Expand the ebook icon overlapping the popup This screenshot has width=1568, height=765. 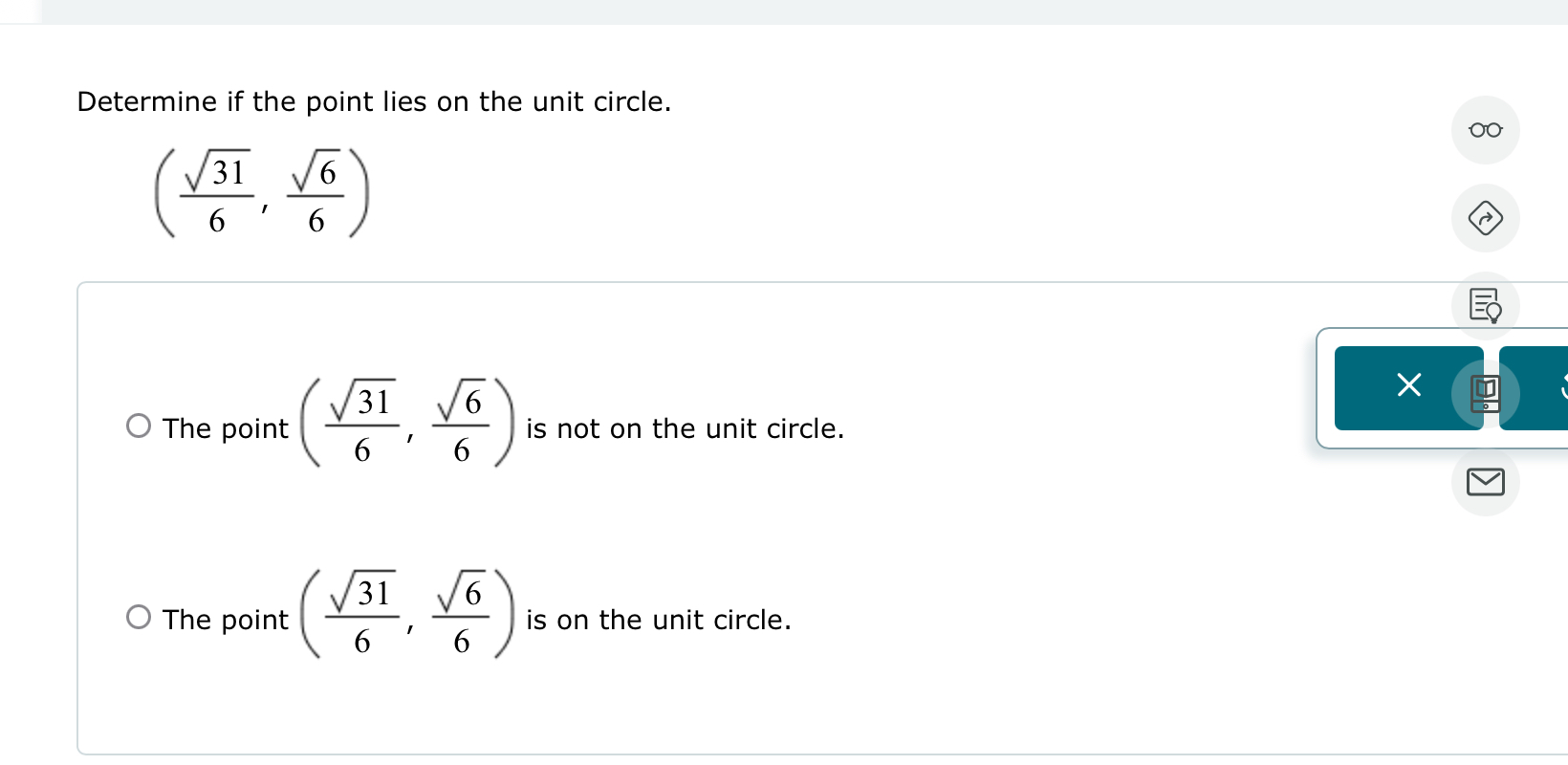pos(1485,394)
